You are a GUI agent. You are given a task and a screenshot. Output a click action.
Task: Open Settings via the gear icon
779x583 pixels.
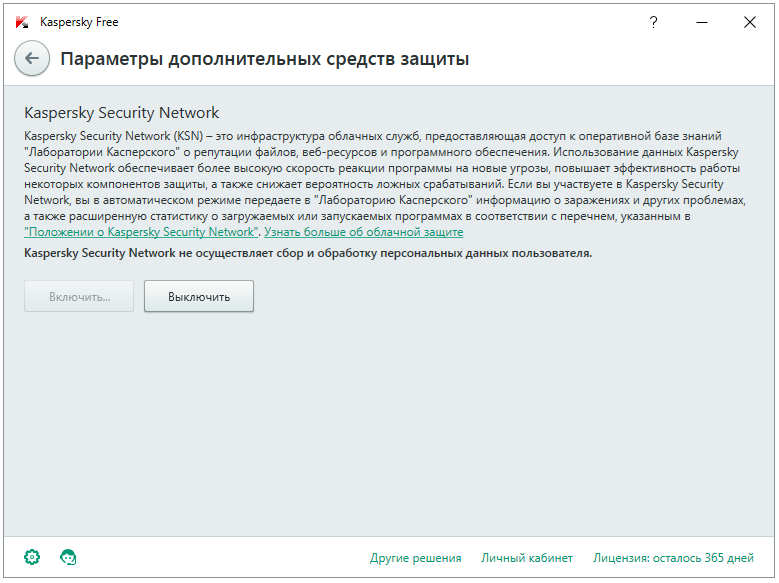click(x=32, y=557)
